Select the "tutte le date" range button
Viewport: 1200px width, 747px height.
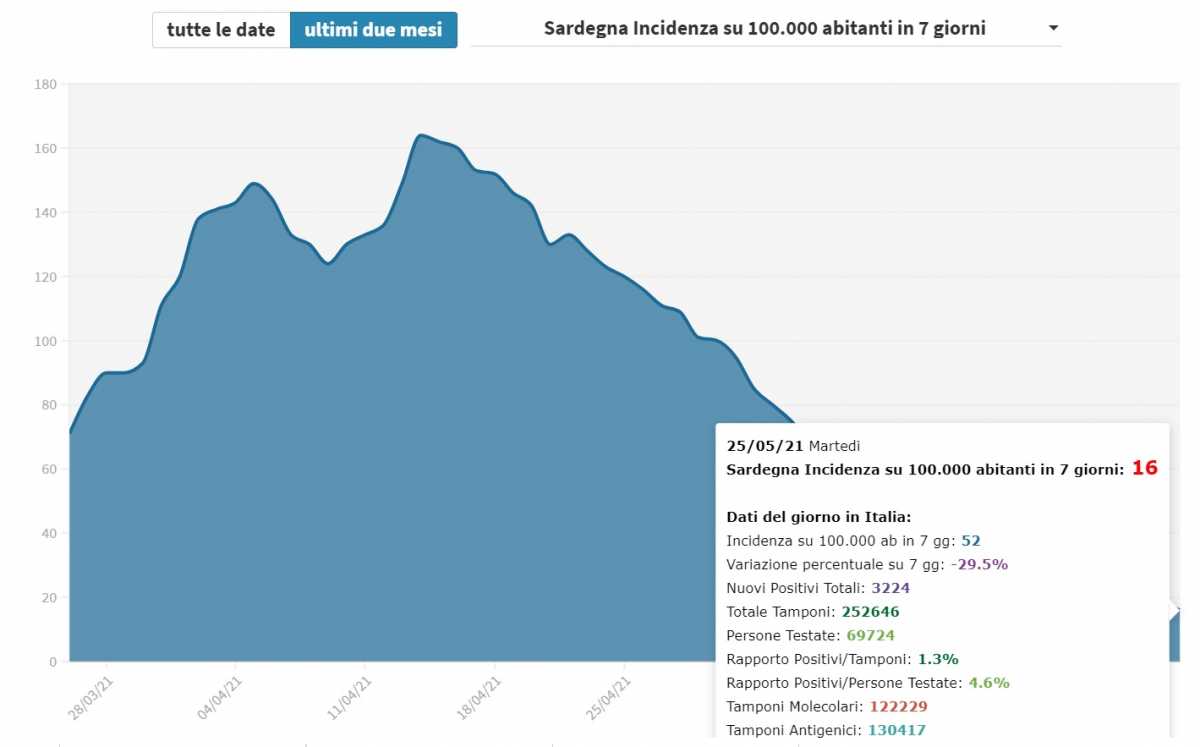[221, 30]
